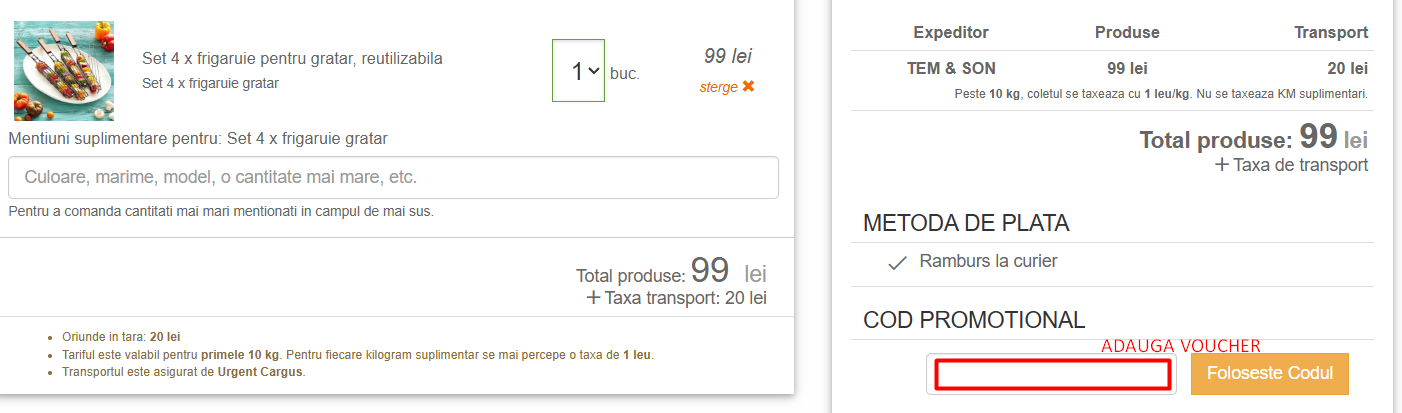Click the Produse column header
The width and height of the screenshot is (1402, 413).
1127,32
